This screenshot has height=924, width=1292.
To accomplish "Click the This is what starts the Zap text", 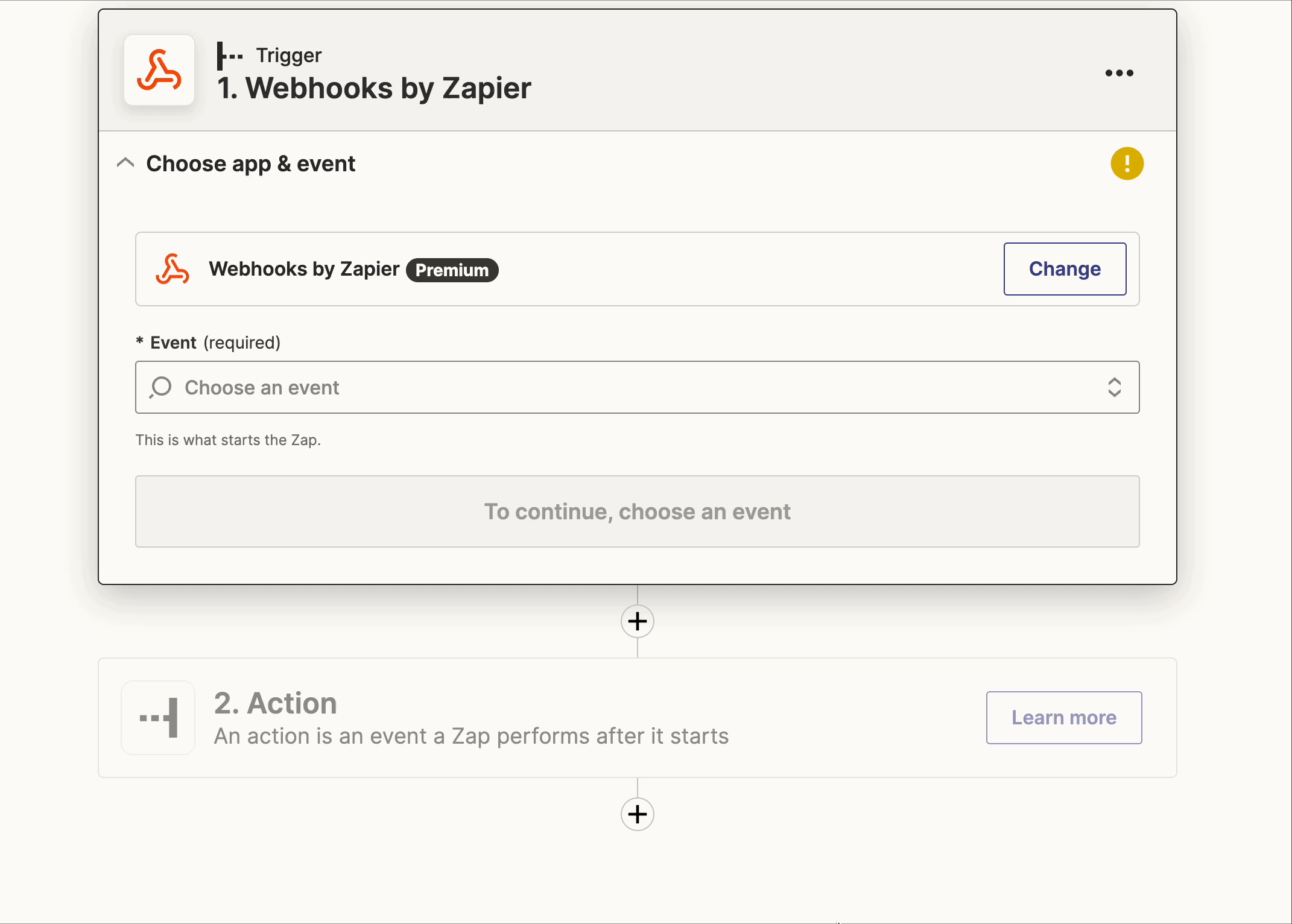I will (x=228, y=440).
